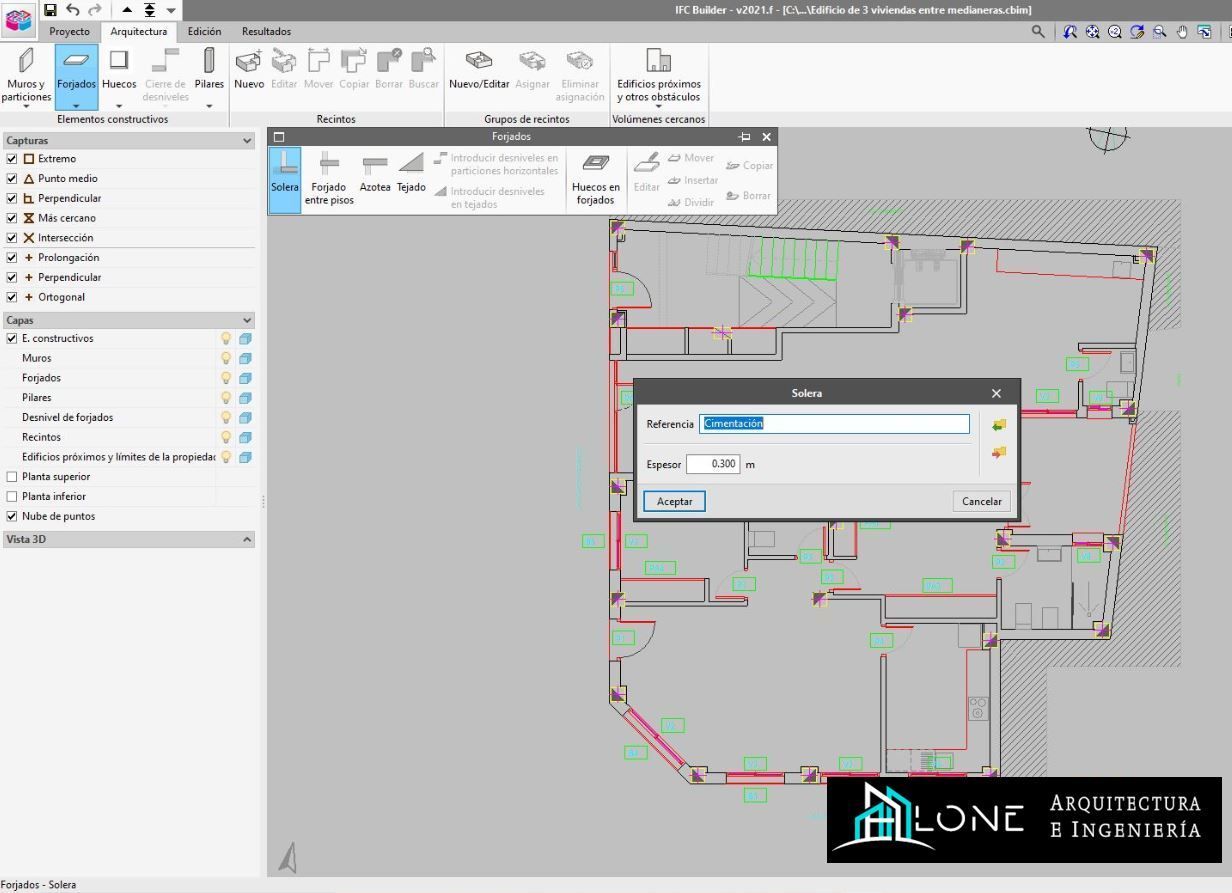Image resolution: width=1232 pixels, height=893 pixels.
Task: Click Nuevo/Editar in Grupos de recintos
Action: pos(479,69)
